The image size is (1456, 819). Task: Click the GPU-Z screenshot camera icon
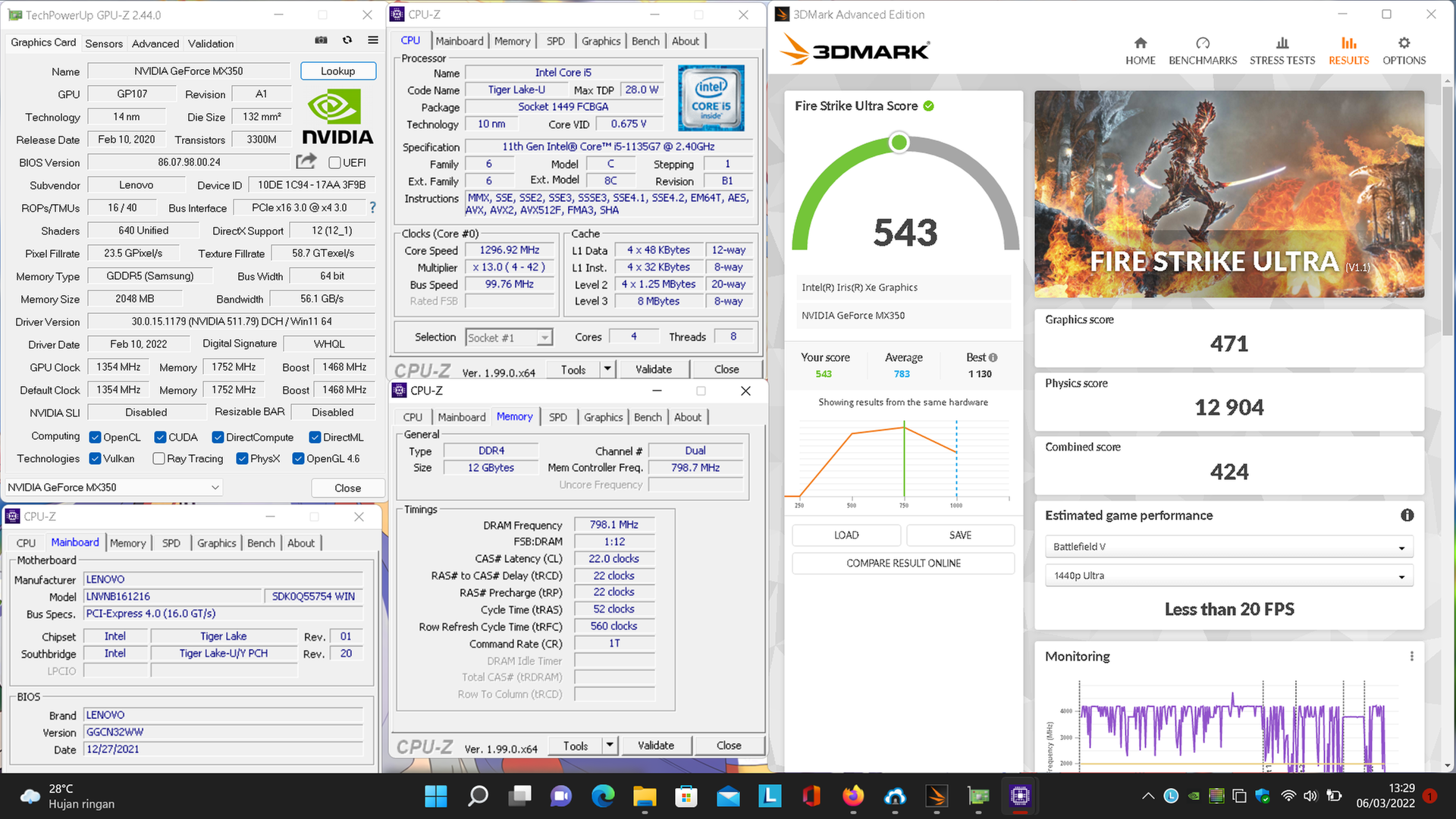[322, 40]
